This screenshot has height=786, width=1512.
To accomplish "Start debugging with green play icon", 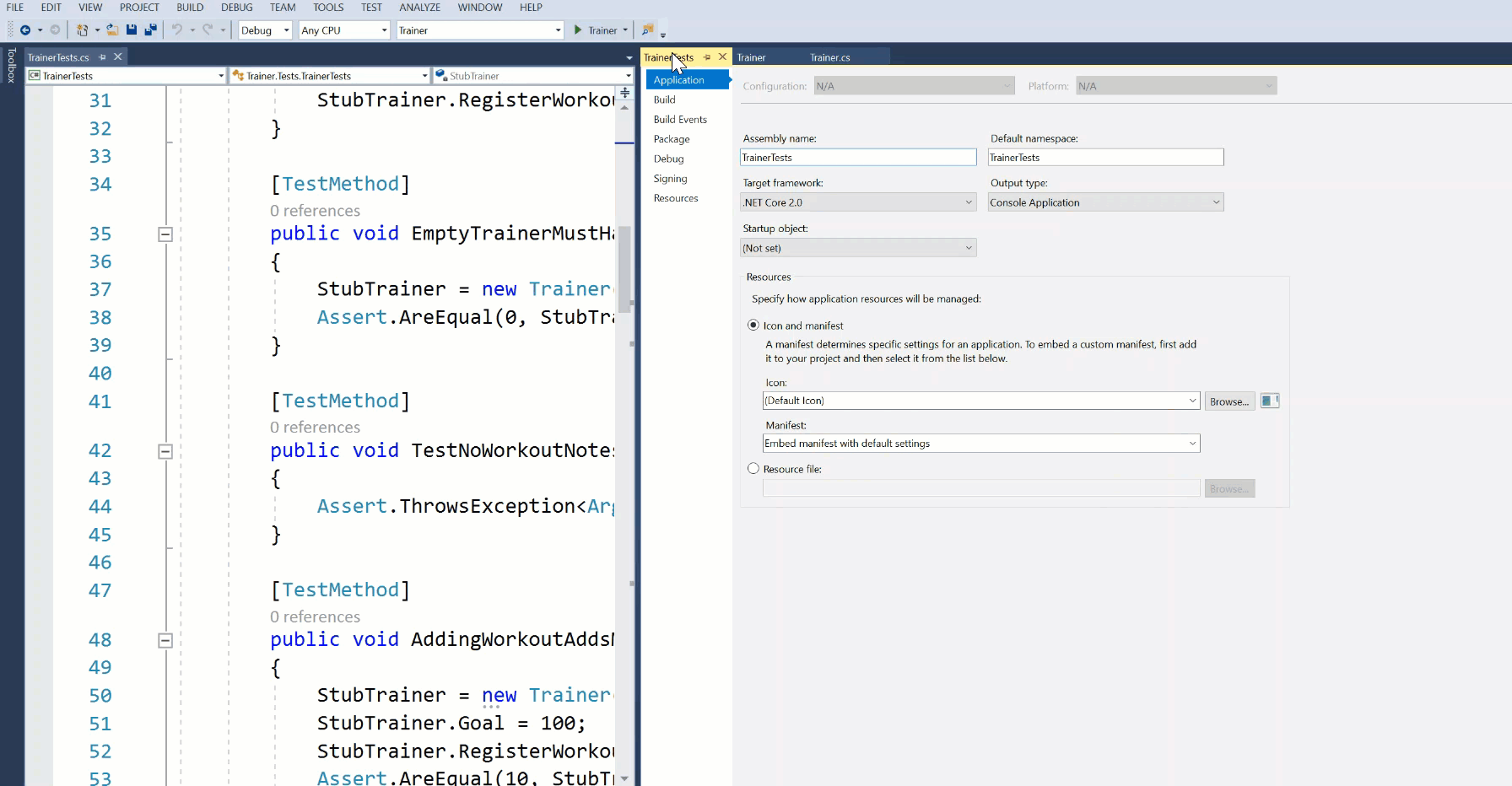I will pyautogui.click(x=578, y=30).
